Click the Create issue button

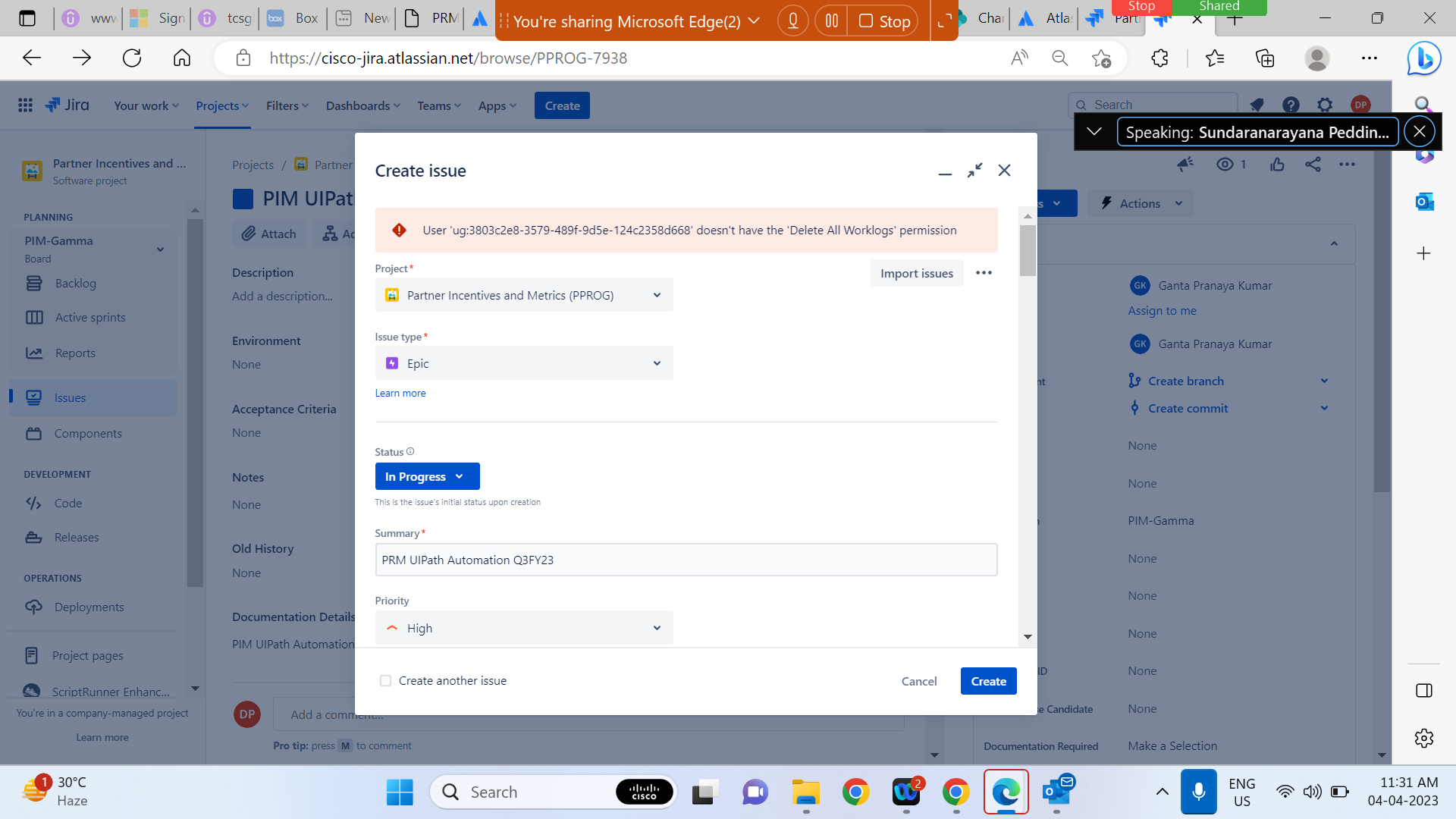pyautogui.click(x=988, y=681)
